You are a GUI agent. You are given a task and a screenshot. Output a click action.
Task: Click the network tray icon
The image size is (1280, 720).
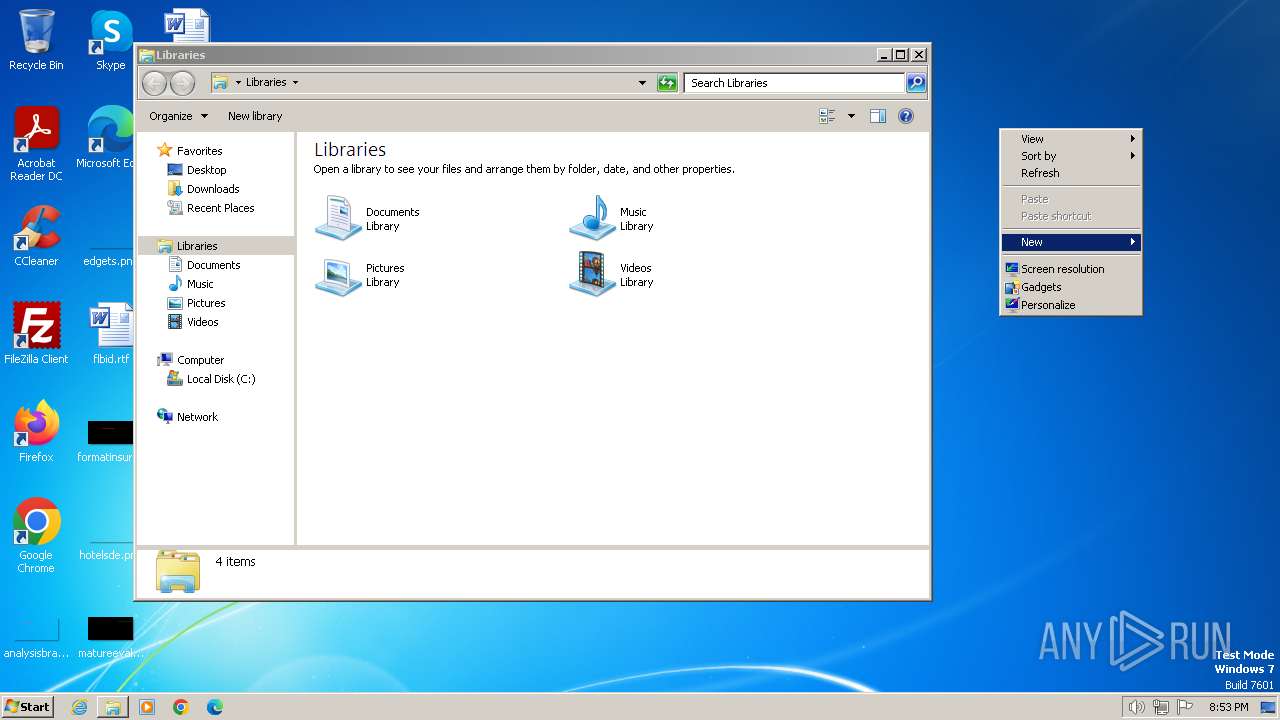(x=1161, y=707)
